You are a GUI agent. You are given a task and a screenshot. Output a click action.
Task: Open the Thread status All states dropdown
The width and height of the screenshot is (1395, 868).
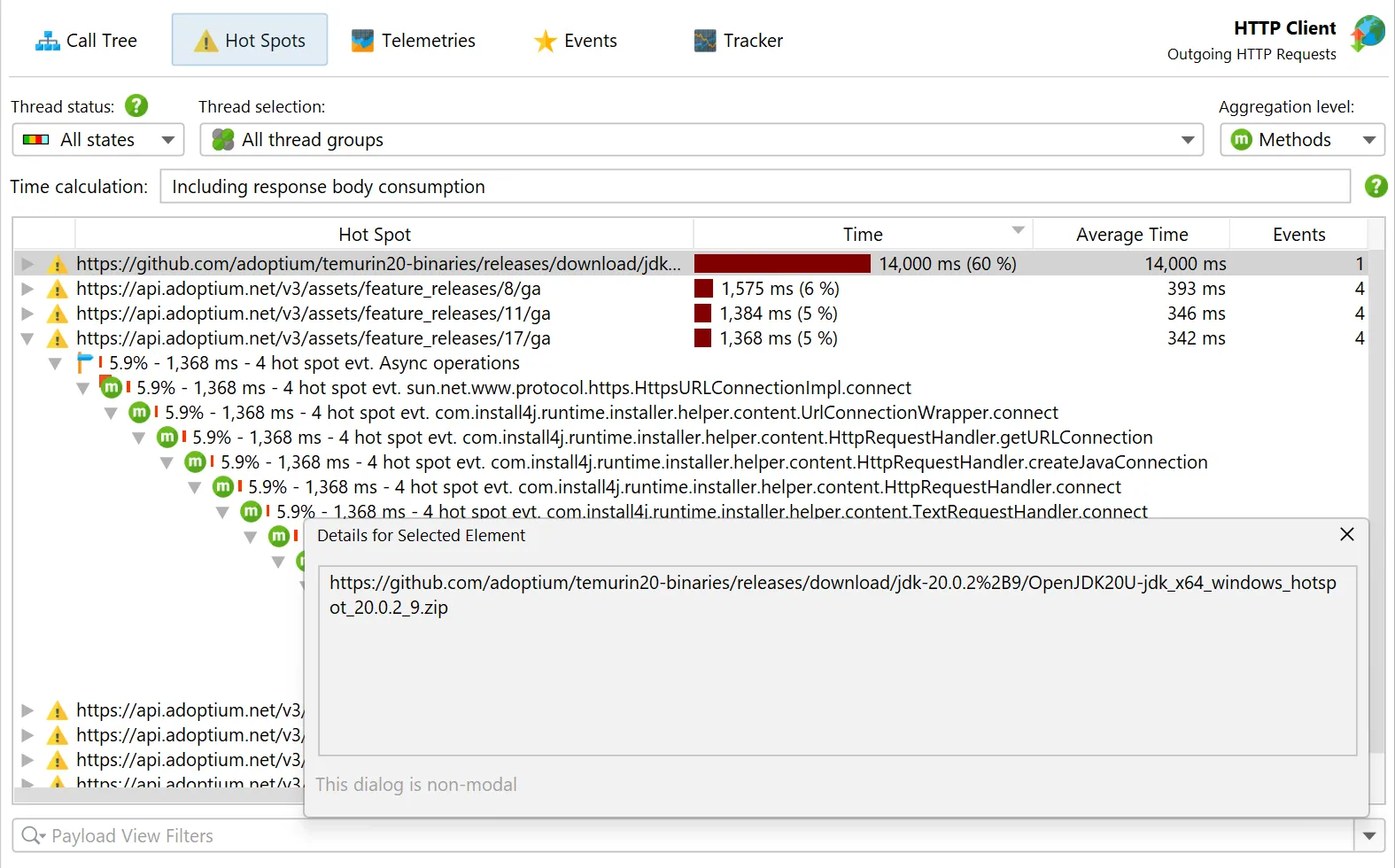[97, 140]
